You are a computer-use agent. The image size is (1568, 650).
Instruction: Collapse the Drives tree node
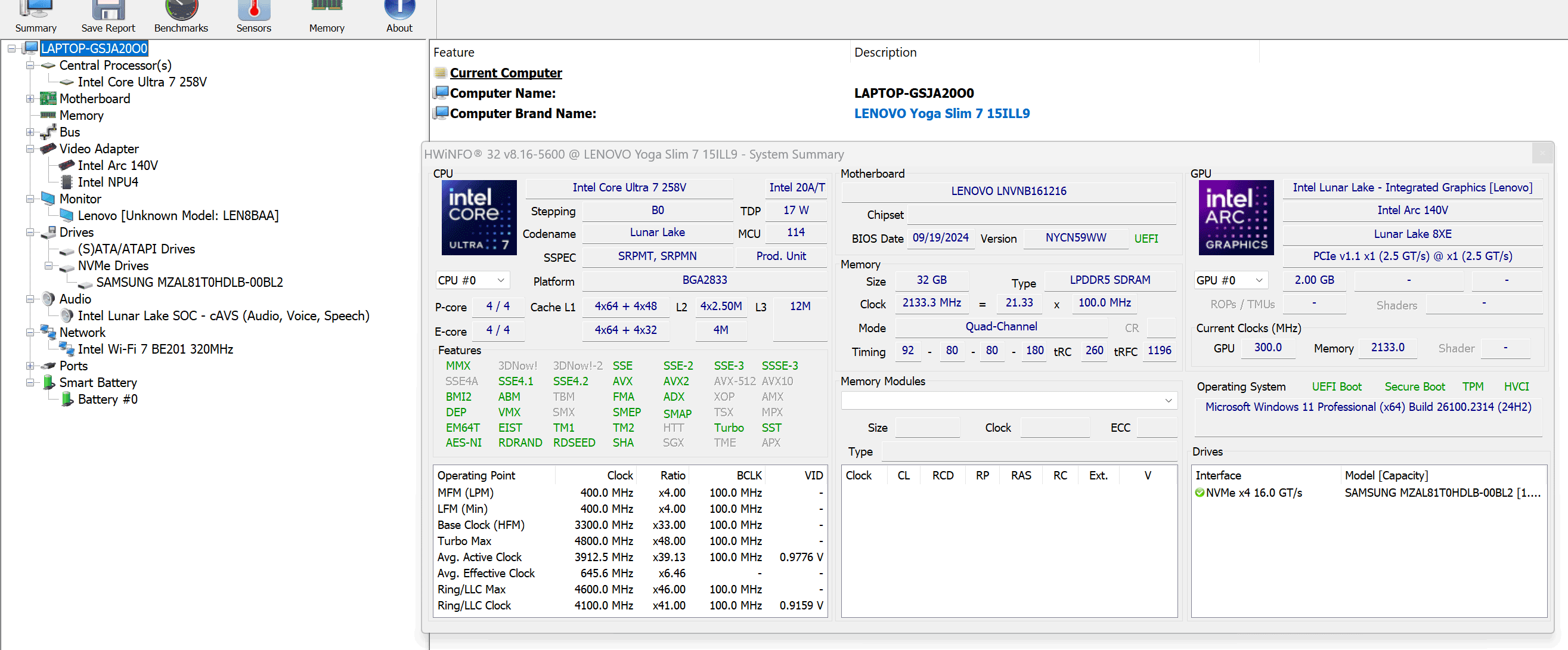coord(30,232)
